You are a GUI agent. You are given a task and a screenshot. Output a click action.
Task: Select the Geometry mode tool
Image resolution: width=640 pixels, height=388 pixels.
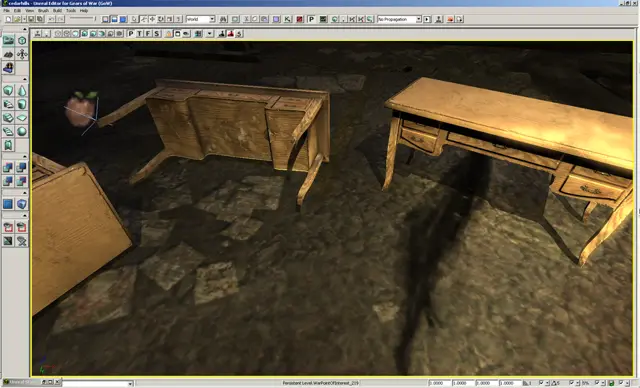click(22, 40)
